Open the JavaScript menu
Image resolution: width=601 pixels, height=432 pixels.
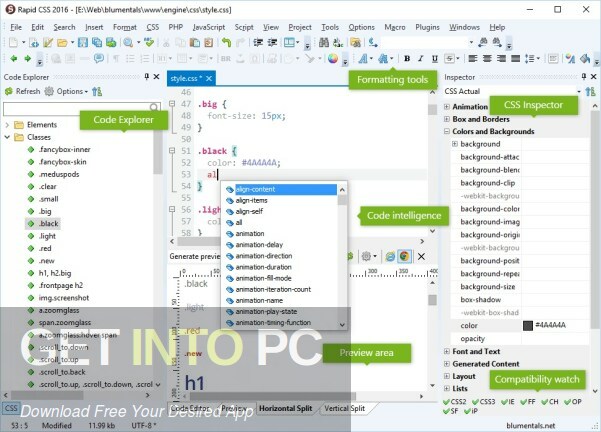(209, 27)
